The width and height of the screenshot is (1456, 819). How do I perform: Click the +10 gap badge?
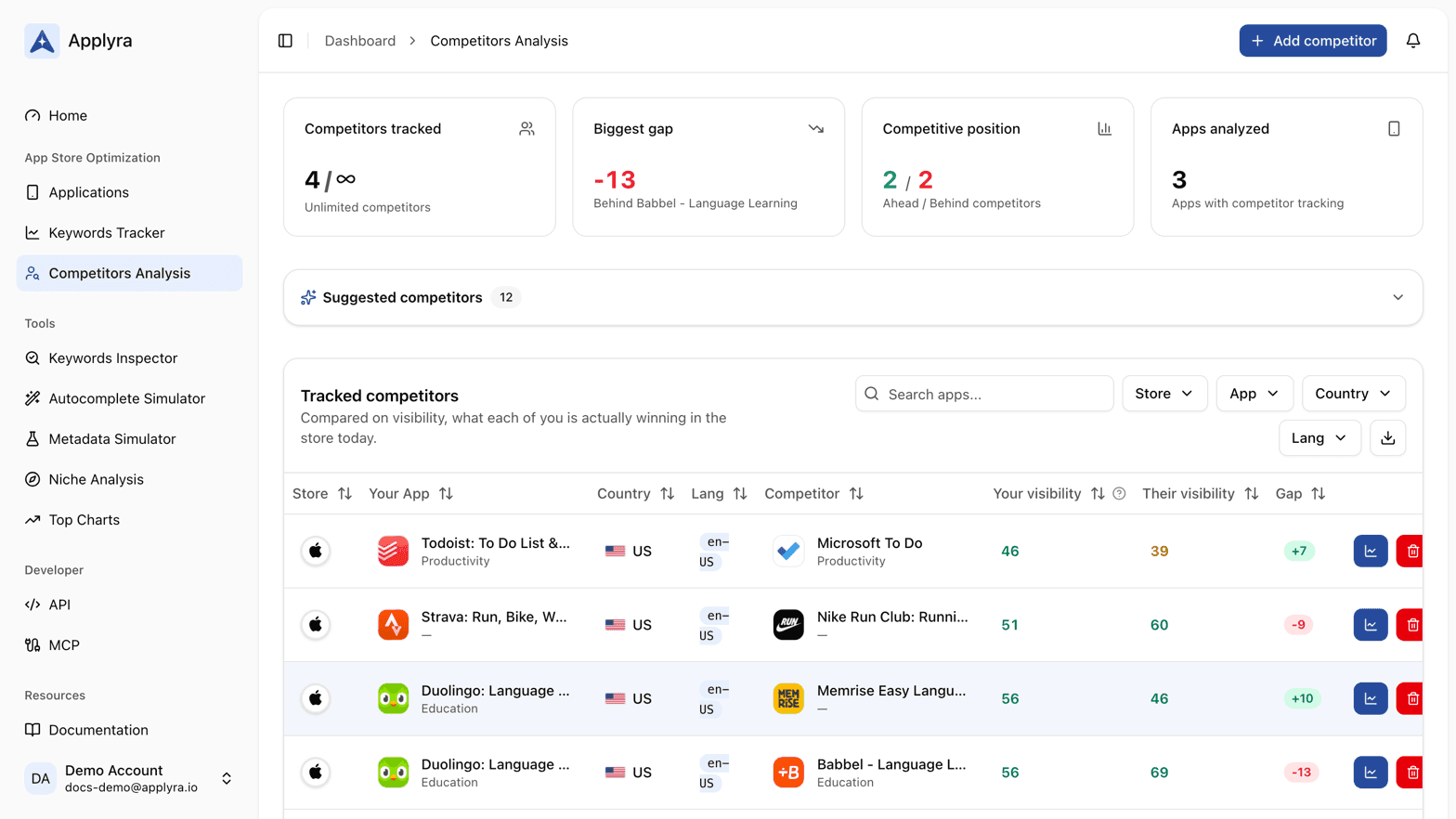tap(1302, 698)
